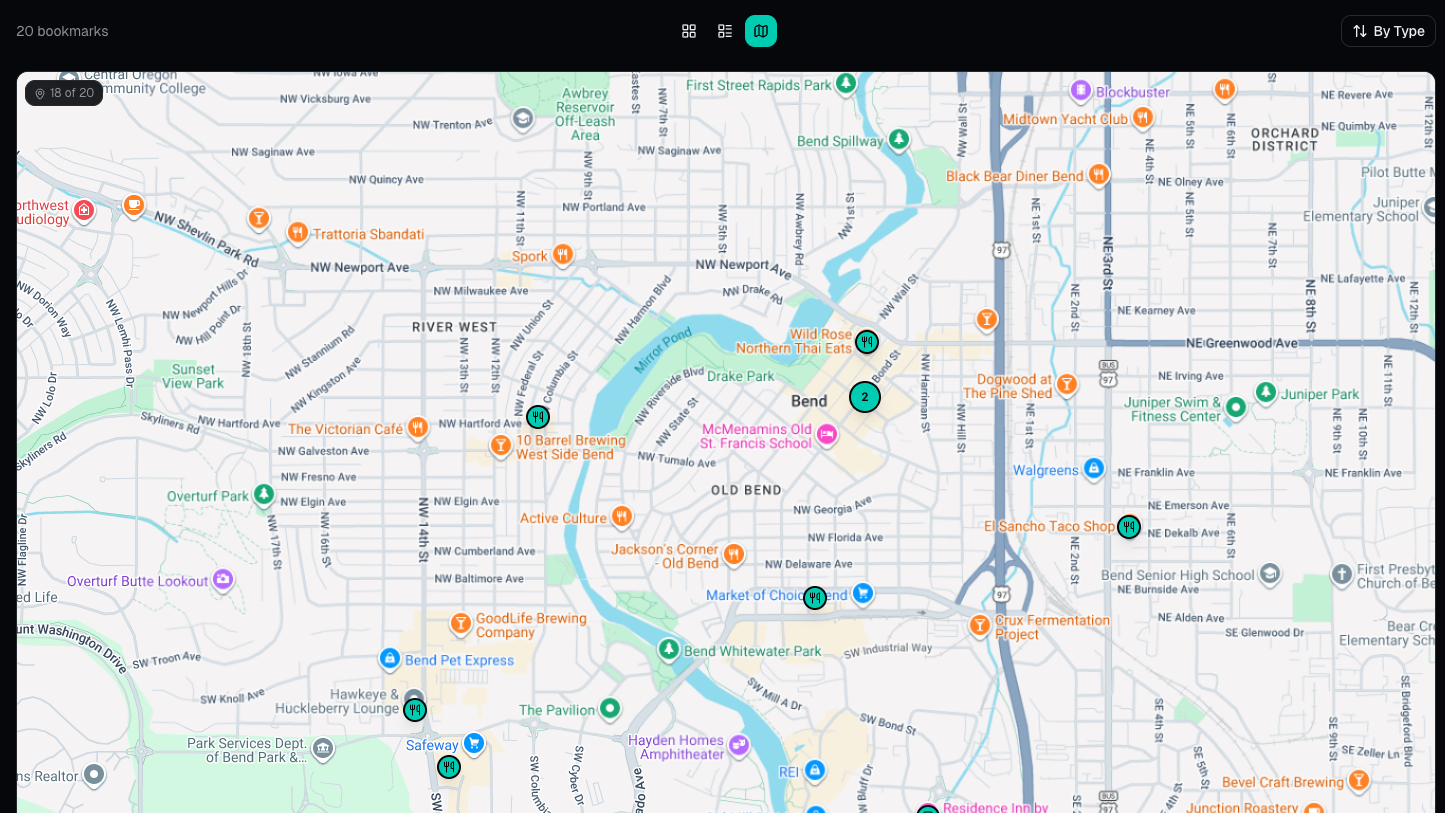The image size is (1445, 813).
Task: Click the McMenamins Old St. Francis School icon
Action: (827, 435)
